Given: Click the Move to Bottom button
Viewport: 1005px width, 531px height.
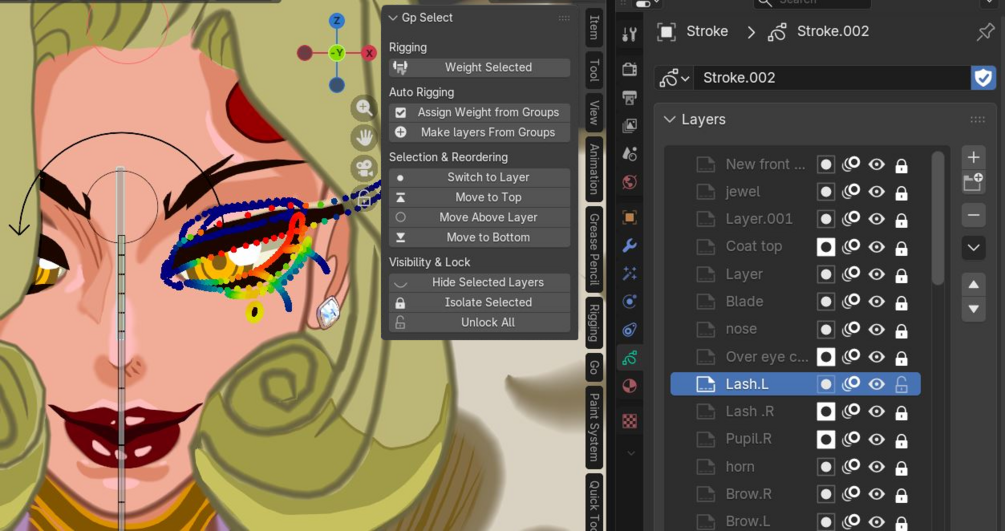Looking at the screenshot, I should point(479,237).
